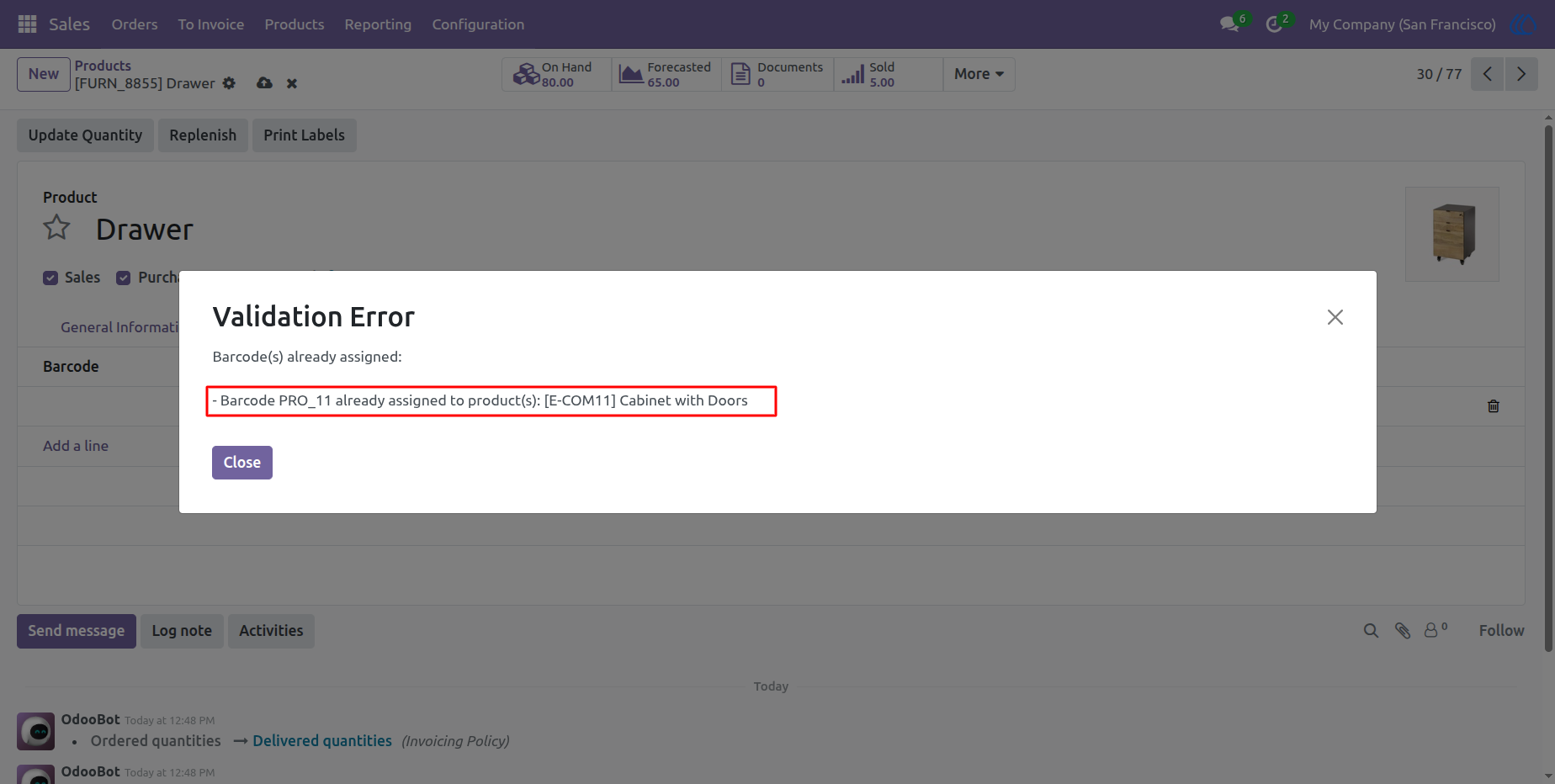Open the Configuration menu
Image resolution: width=1555 pixels, height=784 pixels.
tap(478, 24)
